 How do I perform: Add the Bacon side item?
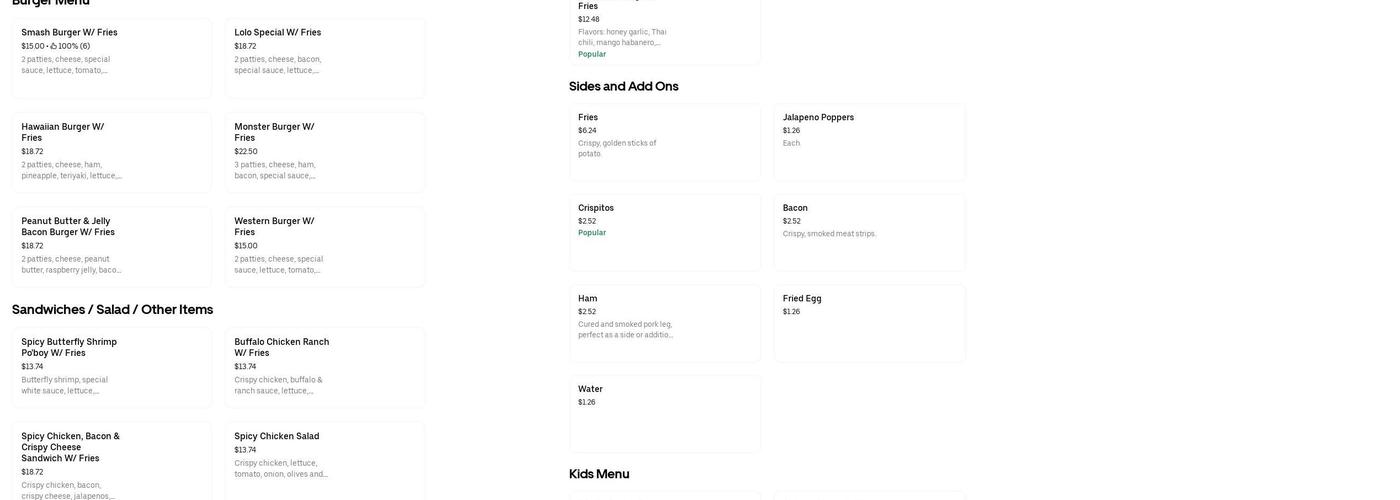(869, 232)
